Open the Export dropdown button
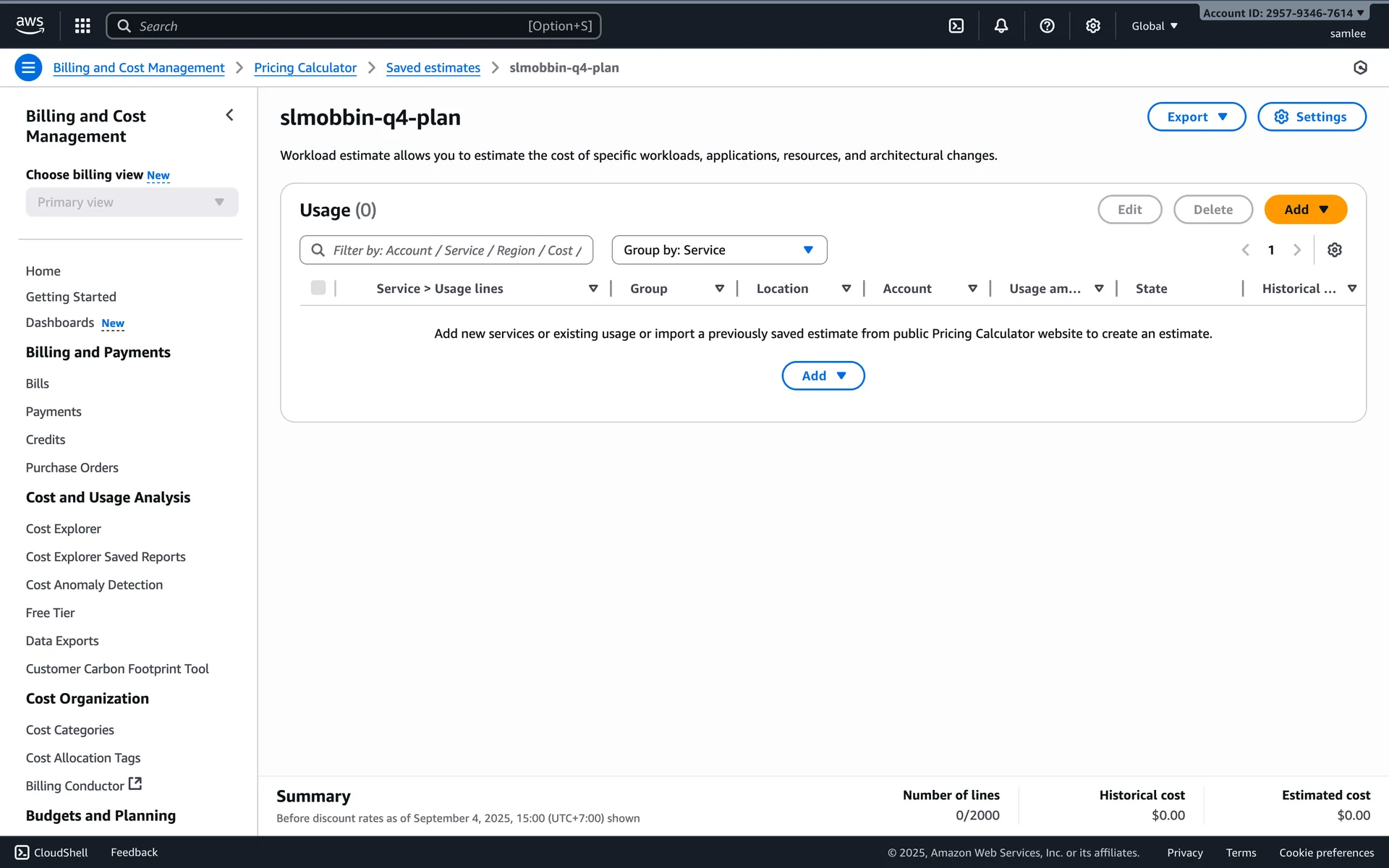This screenshot has width=1389, height=868. (x=1197, y=117)
